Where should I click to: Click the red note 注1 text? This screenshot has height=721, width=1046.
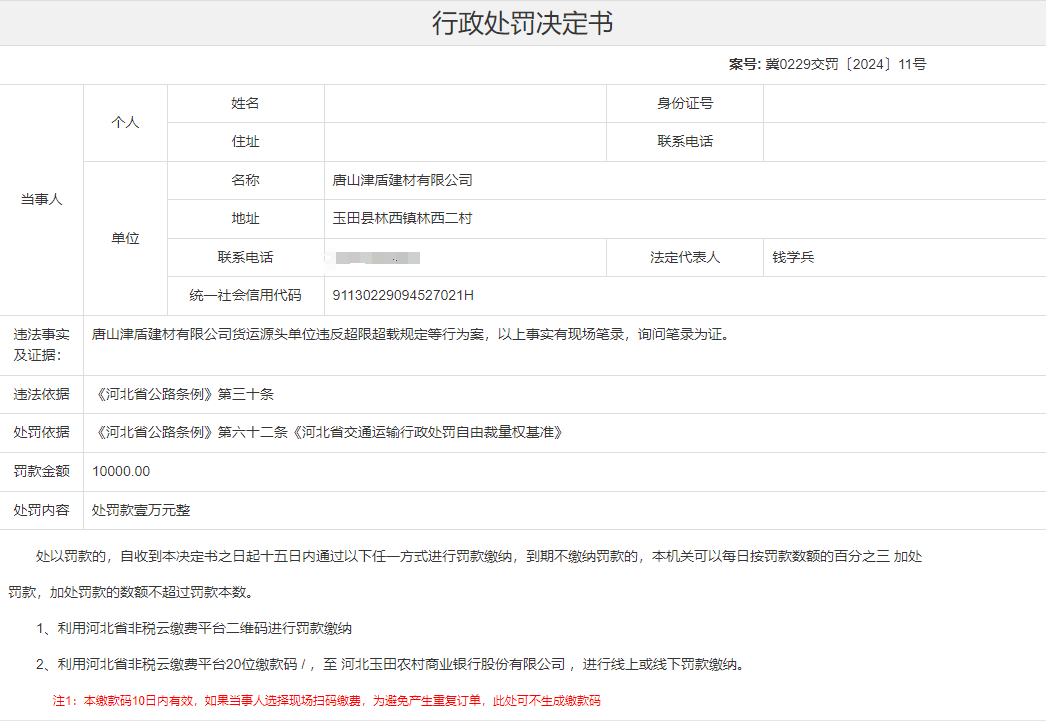[x=327, y=701]
